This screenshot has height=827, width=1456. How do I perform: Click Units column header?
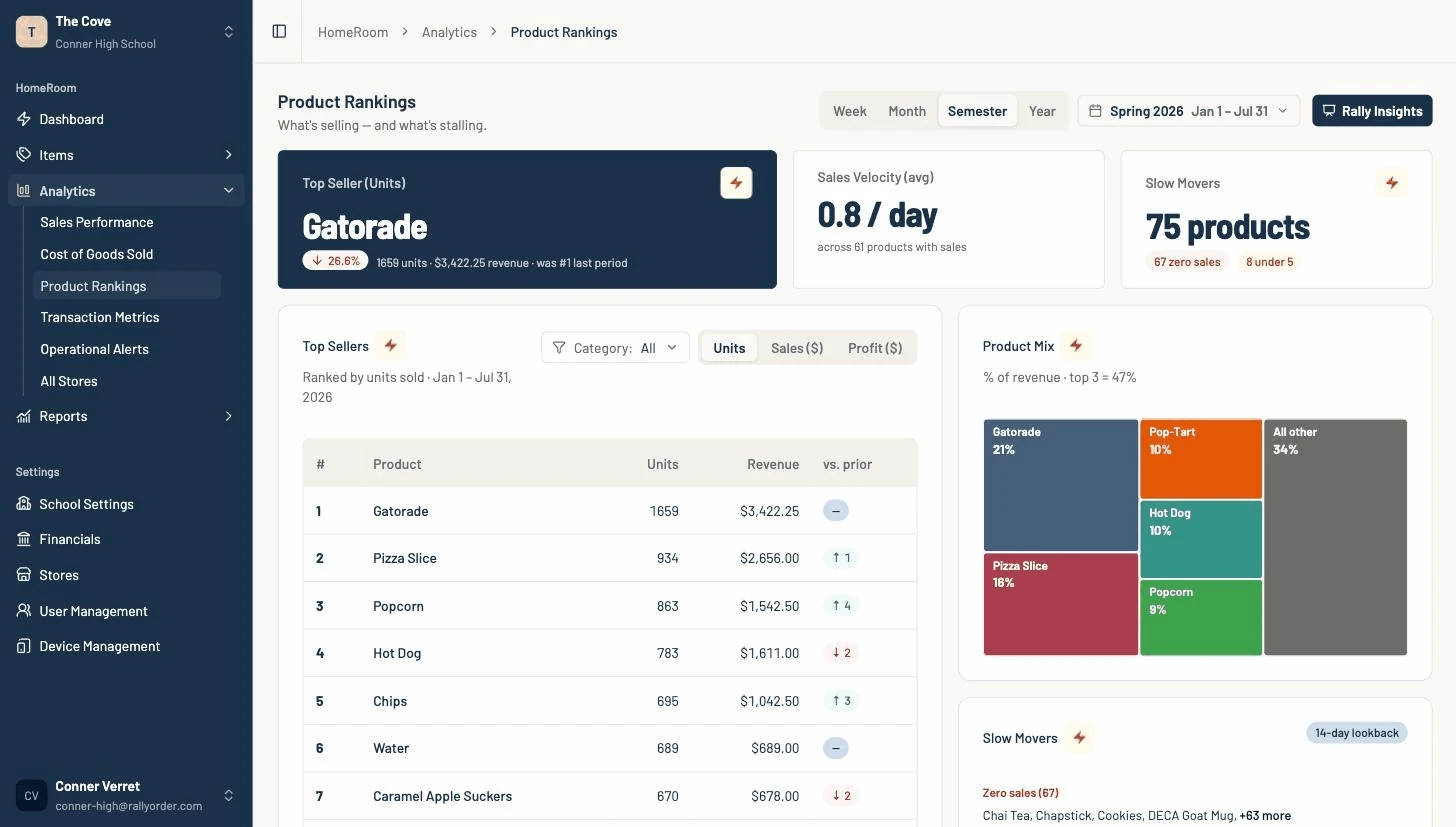point(662,464)
